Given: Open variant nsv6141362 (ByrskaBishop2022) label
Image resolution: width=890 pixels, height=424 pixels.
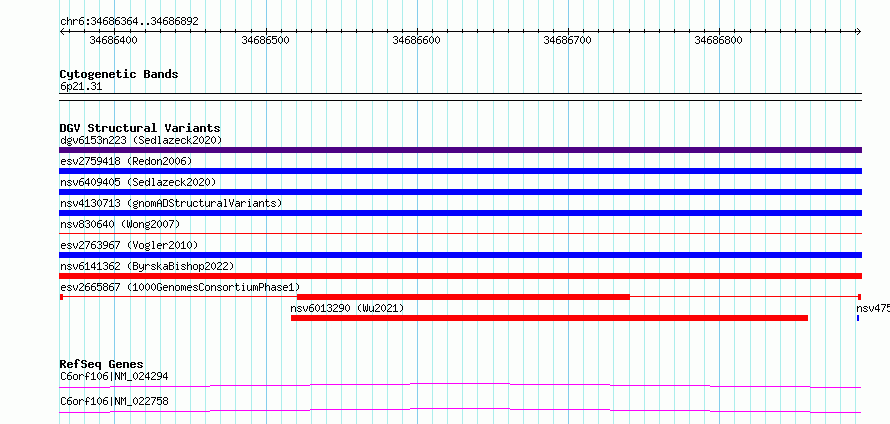Looking at the screenshot, I should 147,266.
